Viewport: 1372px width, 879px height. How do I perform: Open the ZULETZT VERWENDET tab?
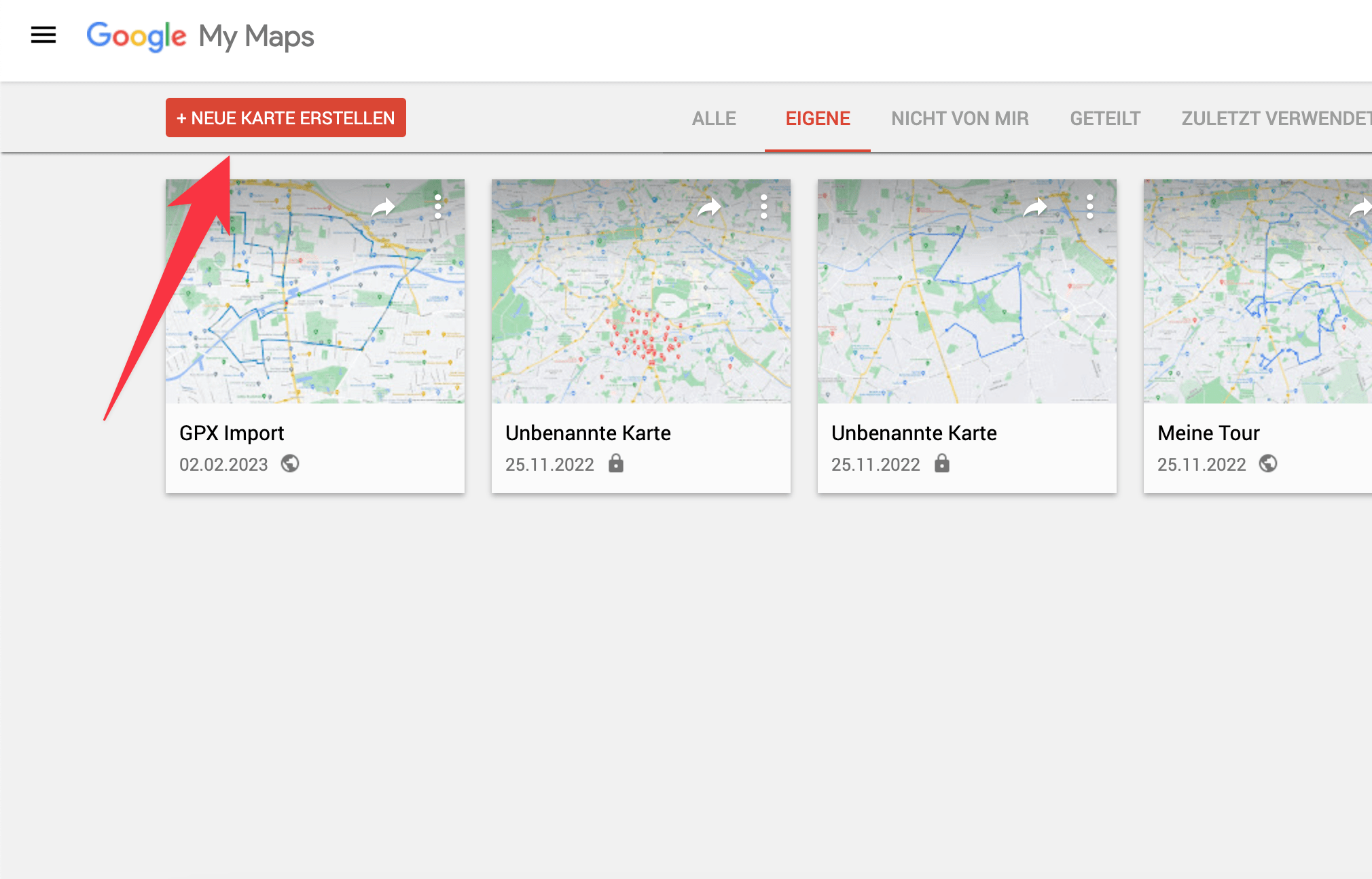1276,118
